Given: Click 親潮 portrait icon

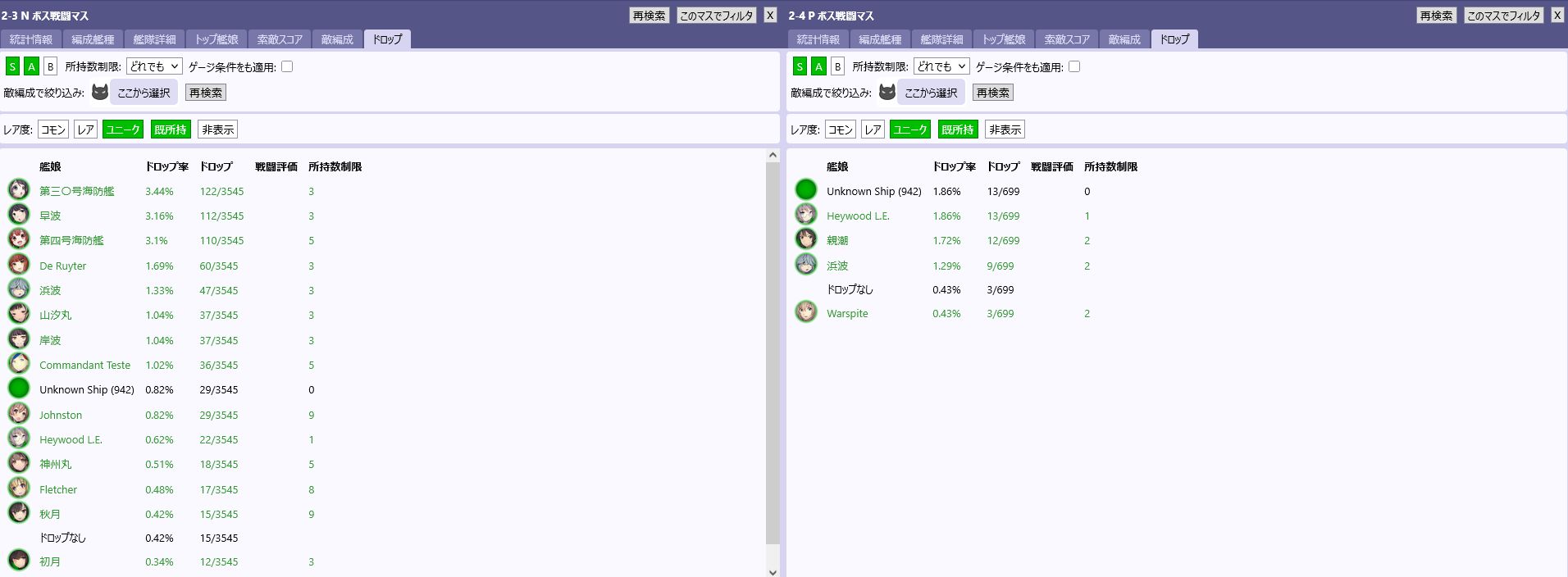Looking at the screenshot, I should [806, 239].
